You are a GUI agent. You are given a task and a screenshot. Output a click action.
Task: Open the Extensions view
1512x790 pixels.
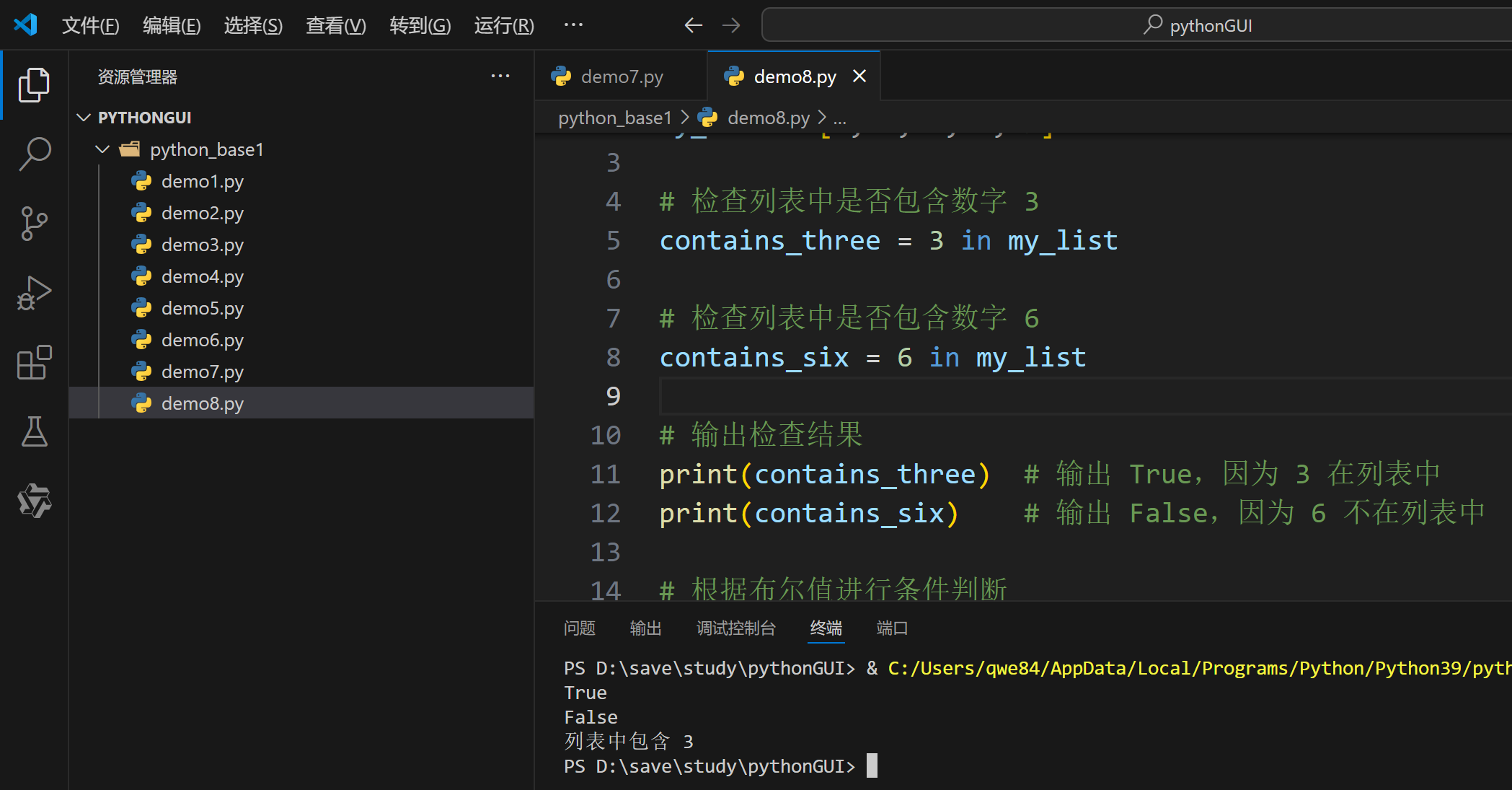click(33, 363)
